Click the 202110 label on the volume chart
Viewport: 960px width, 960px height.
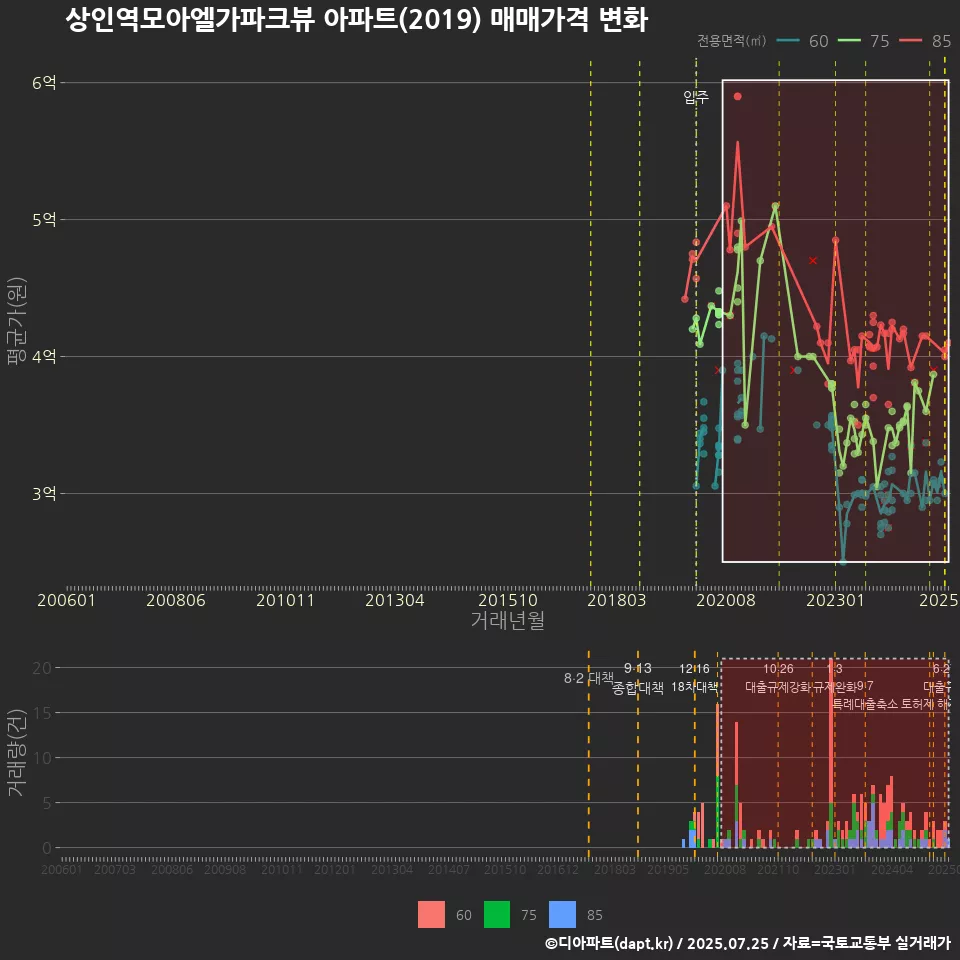[778, 869]
